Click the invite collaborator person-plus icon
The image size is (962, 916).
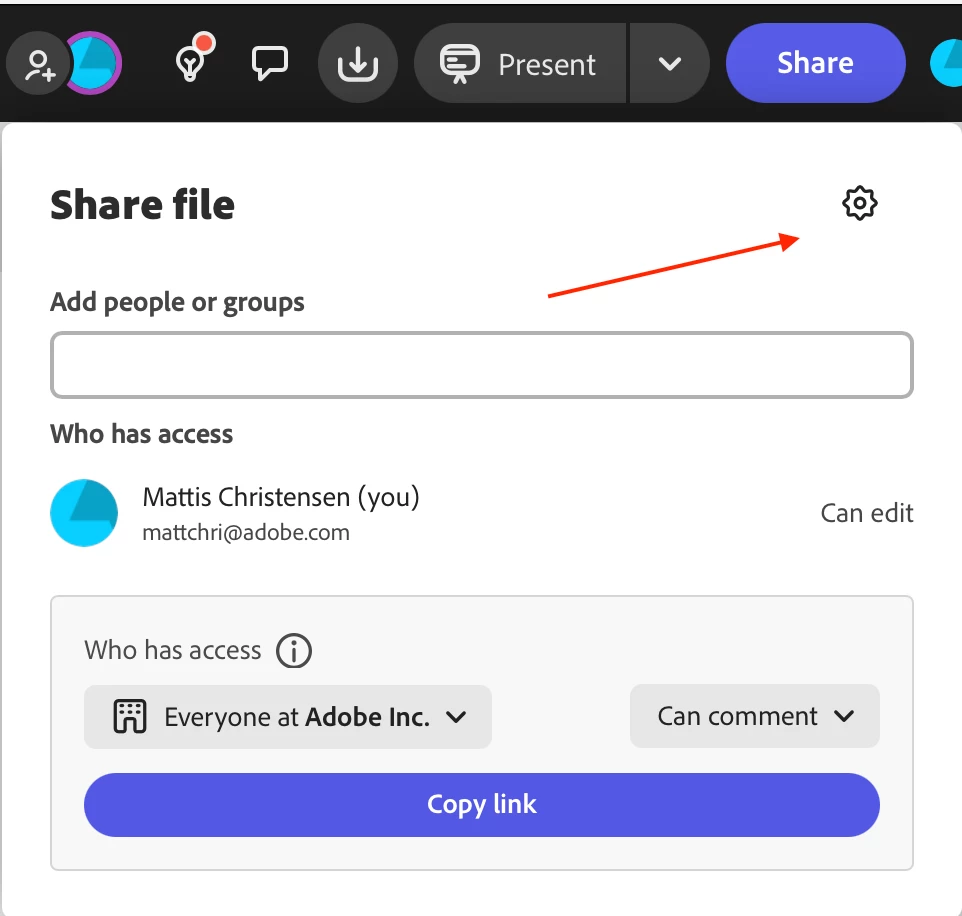pyautogui.click(x=38, y=63)
